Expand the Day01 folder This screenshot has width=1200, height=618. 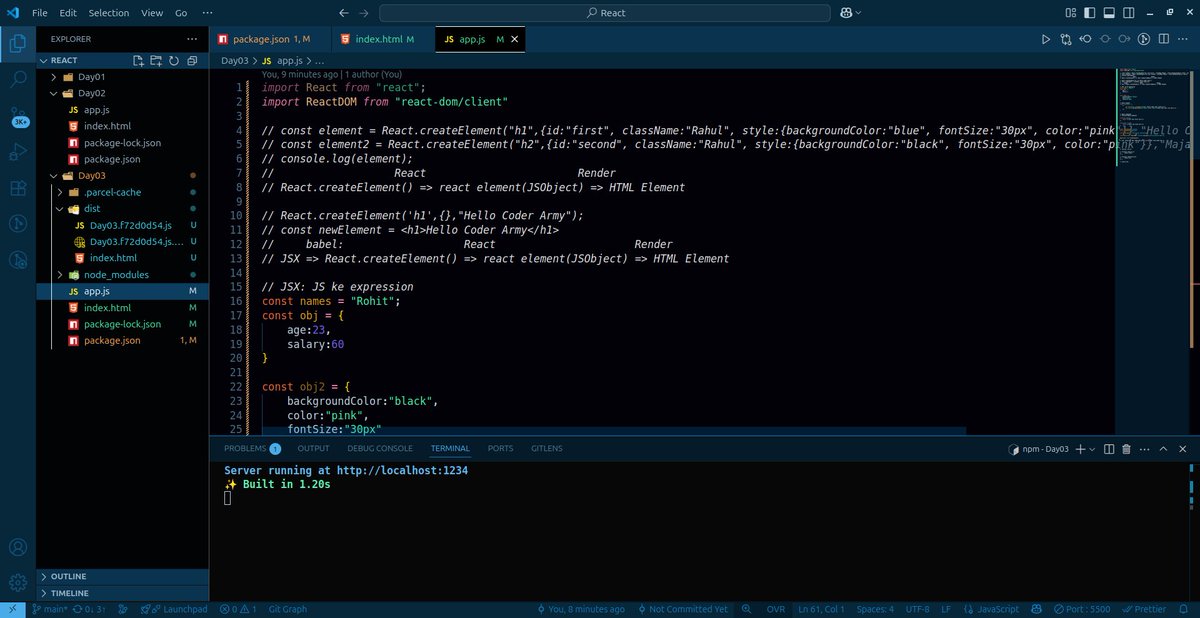54,77
